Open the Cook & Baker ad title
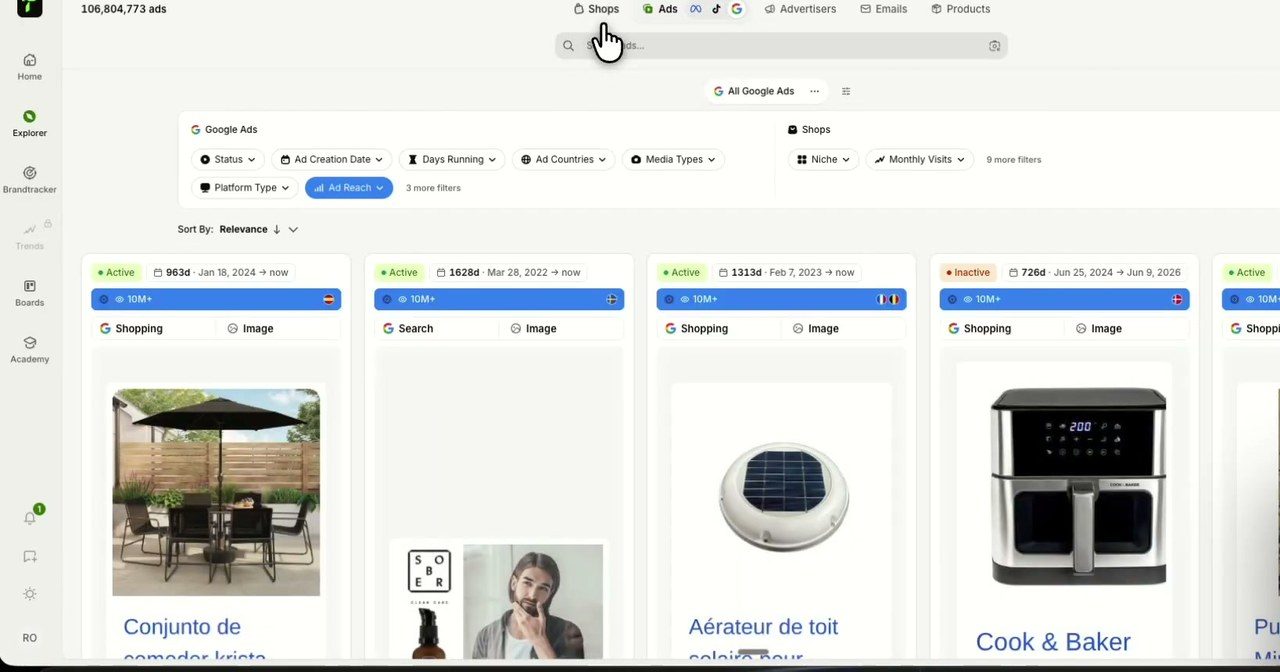1280x672 pixels. coord(1053,642)
